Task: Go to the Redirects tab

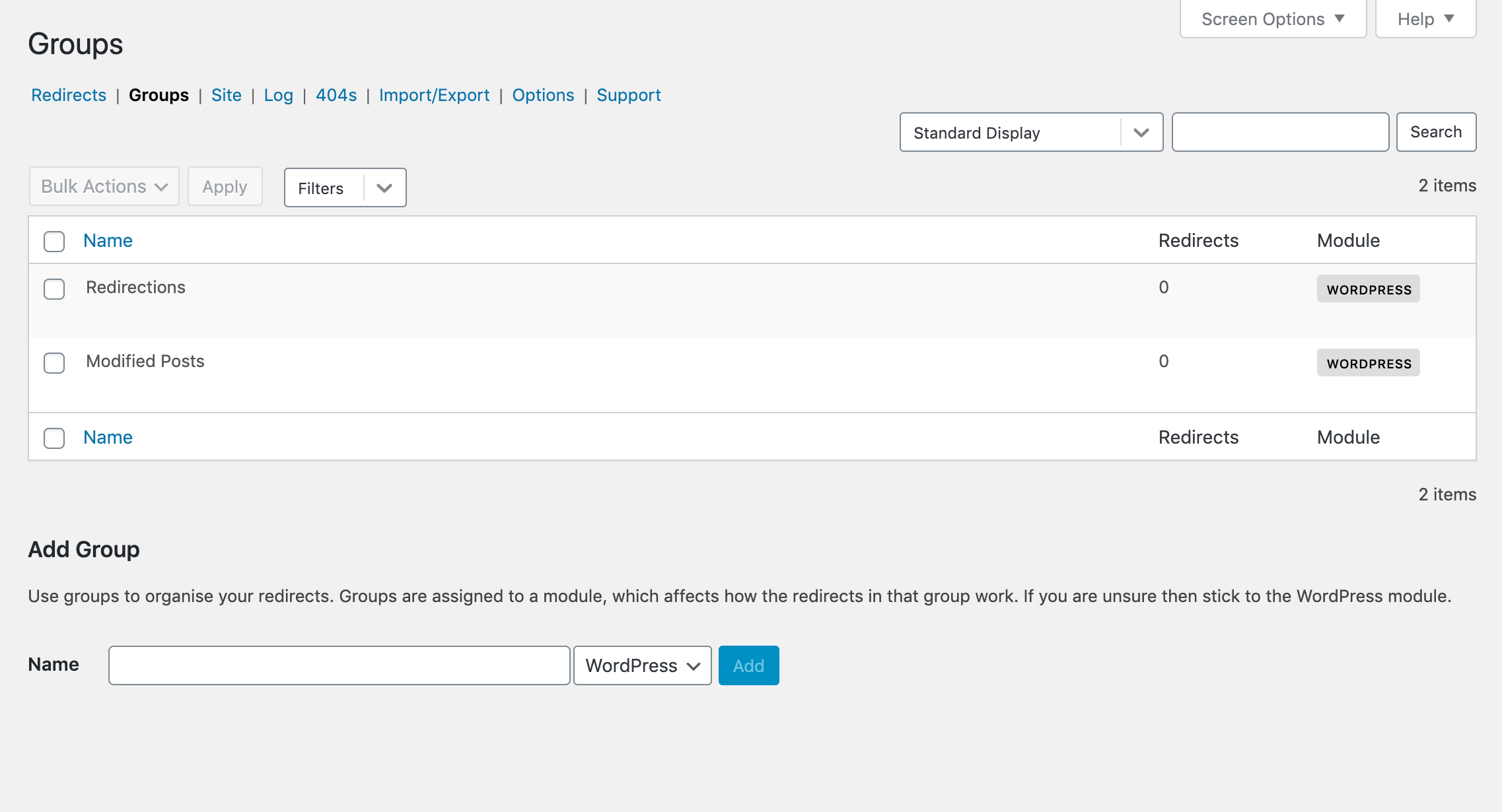Action: 69,95
